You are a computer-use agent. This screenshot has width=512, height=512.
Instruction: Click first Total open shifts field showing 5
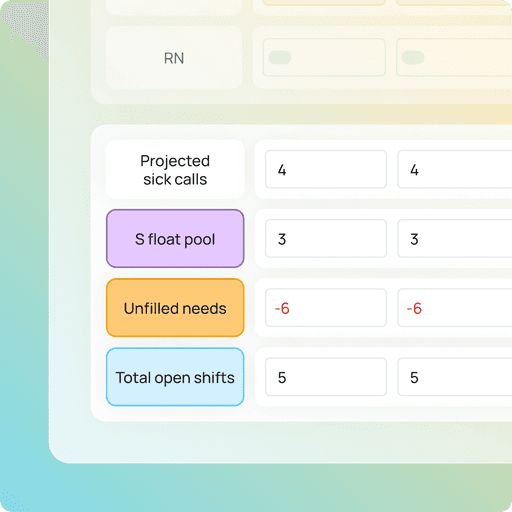pos(326,377)
